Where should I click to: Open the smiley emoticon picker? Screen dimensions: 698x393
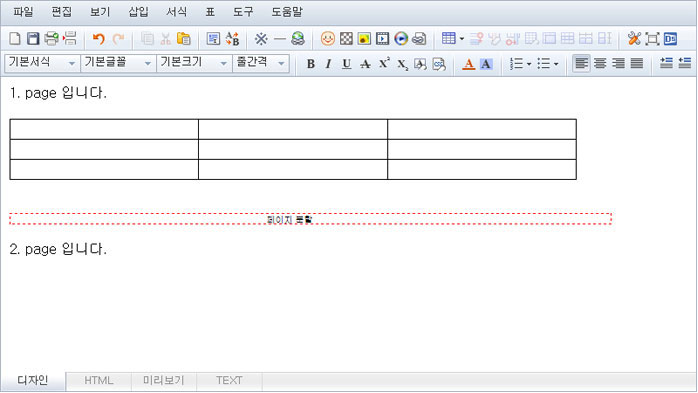328,39
